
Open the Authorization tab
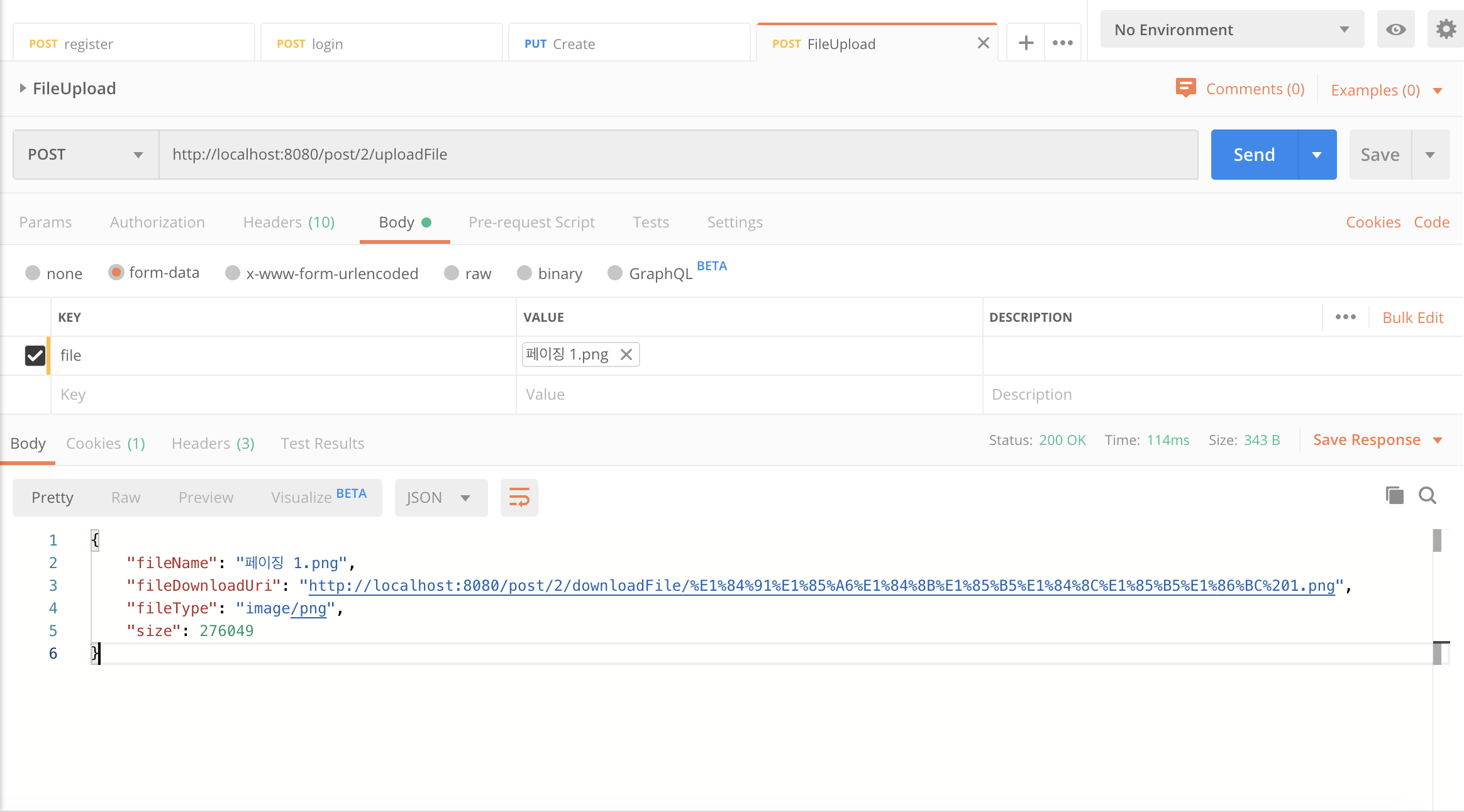pos(157,222)
